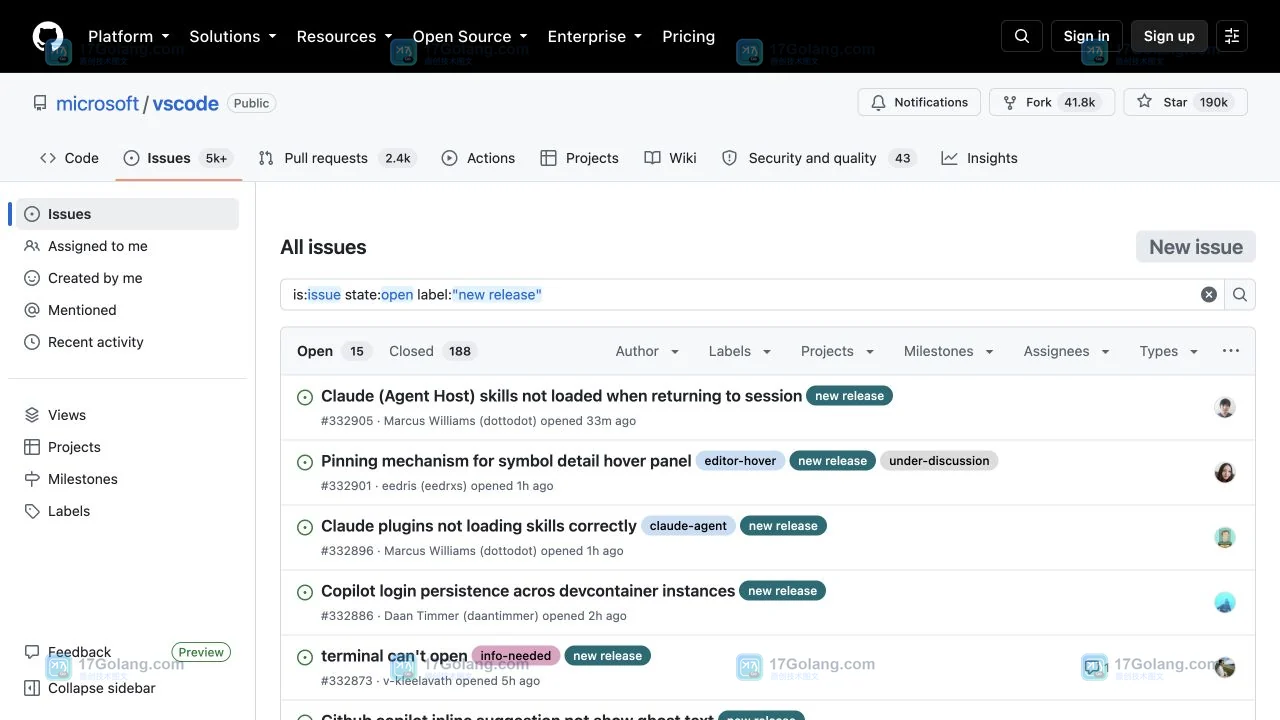This screenshot has width=1280, height=720.
Task: Open the Milestones filter dropdown
Action: pos(949,351)
